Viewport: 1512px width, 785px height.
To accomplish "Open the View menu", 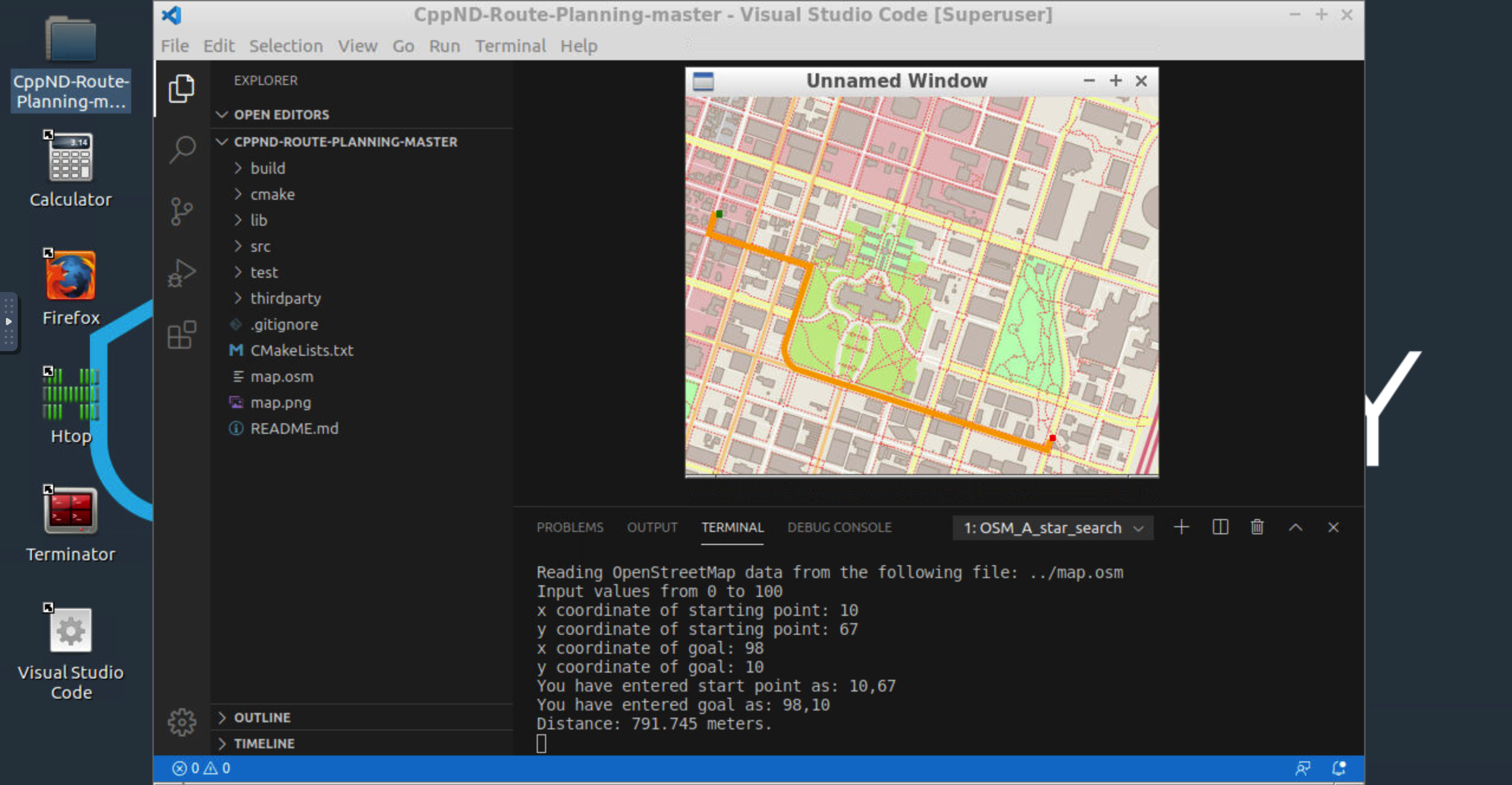I will (358, 46).
